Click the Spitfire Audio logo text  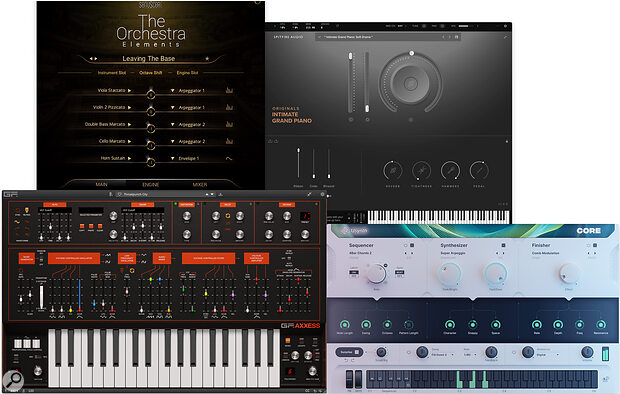288,37
